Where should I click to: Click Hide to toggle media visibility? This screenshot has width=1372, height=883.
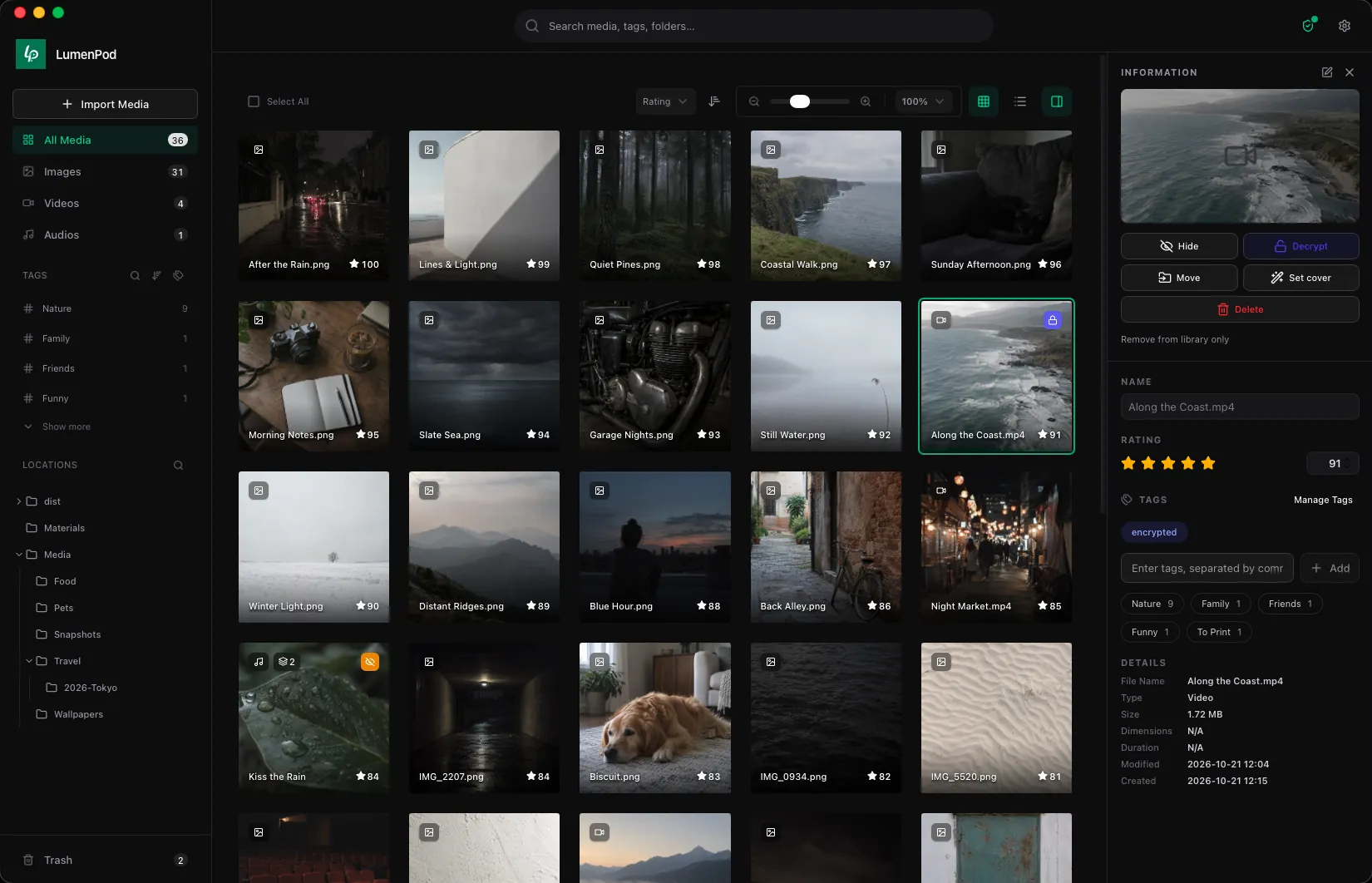(x=1179, y=246)
